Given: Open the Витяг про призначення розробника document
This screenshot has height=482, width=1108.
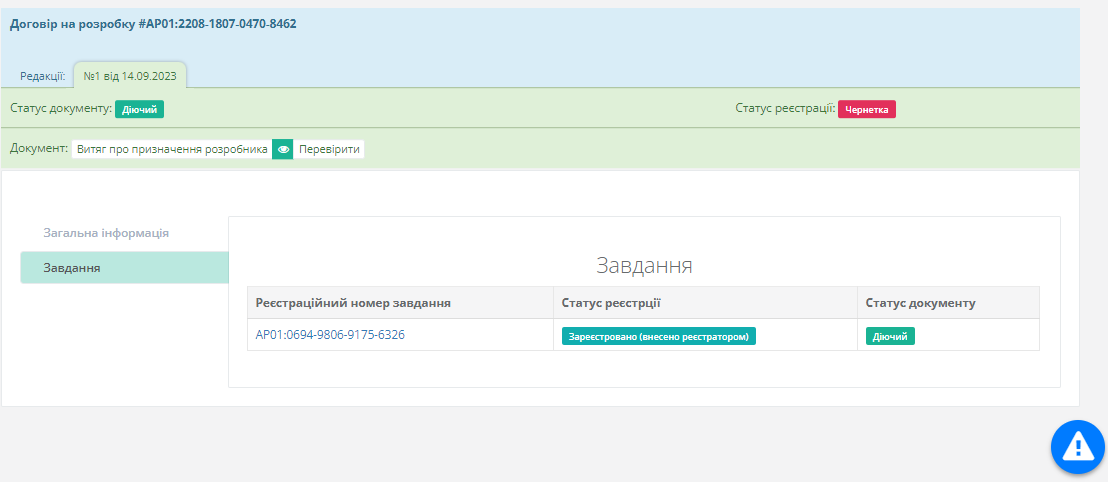Looking at the screenshot, I should 171,149.
